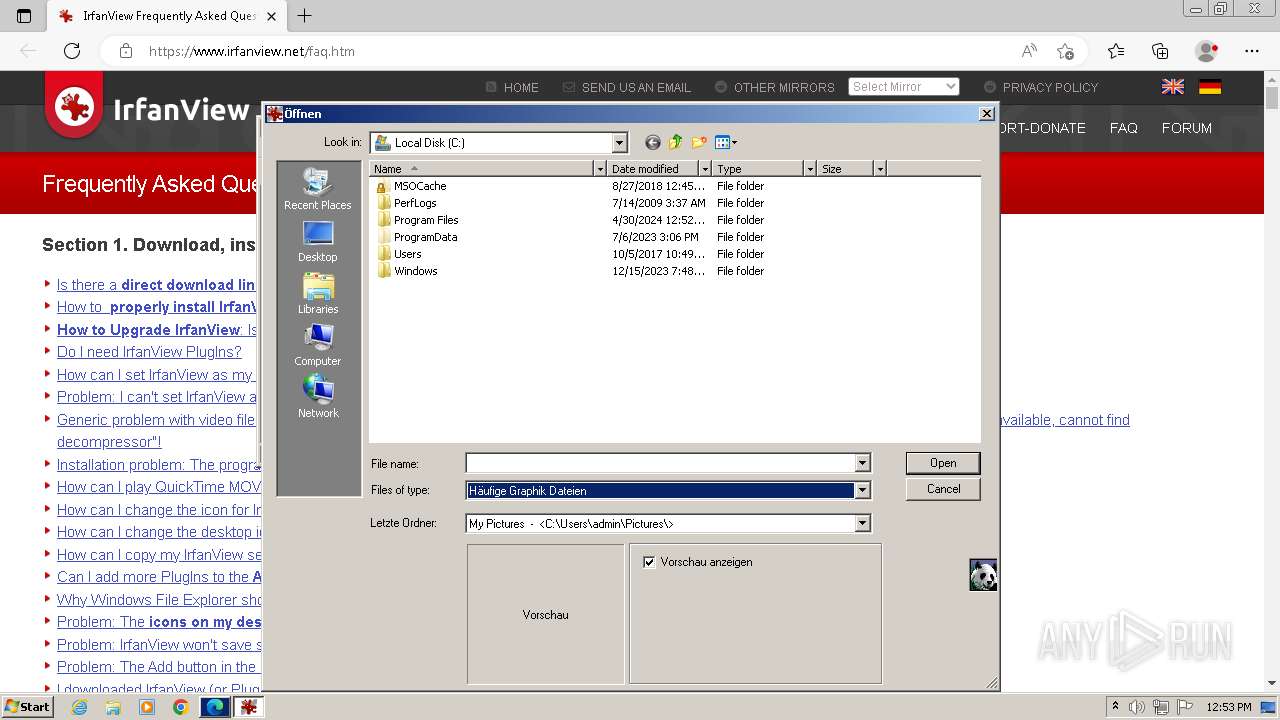Screen dimensions: 1280x720
Task: Switch site to German flag icon
Action: 1210,87
